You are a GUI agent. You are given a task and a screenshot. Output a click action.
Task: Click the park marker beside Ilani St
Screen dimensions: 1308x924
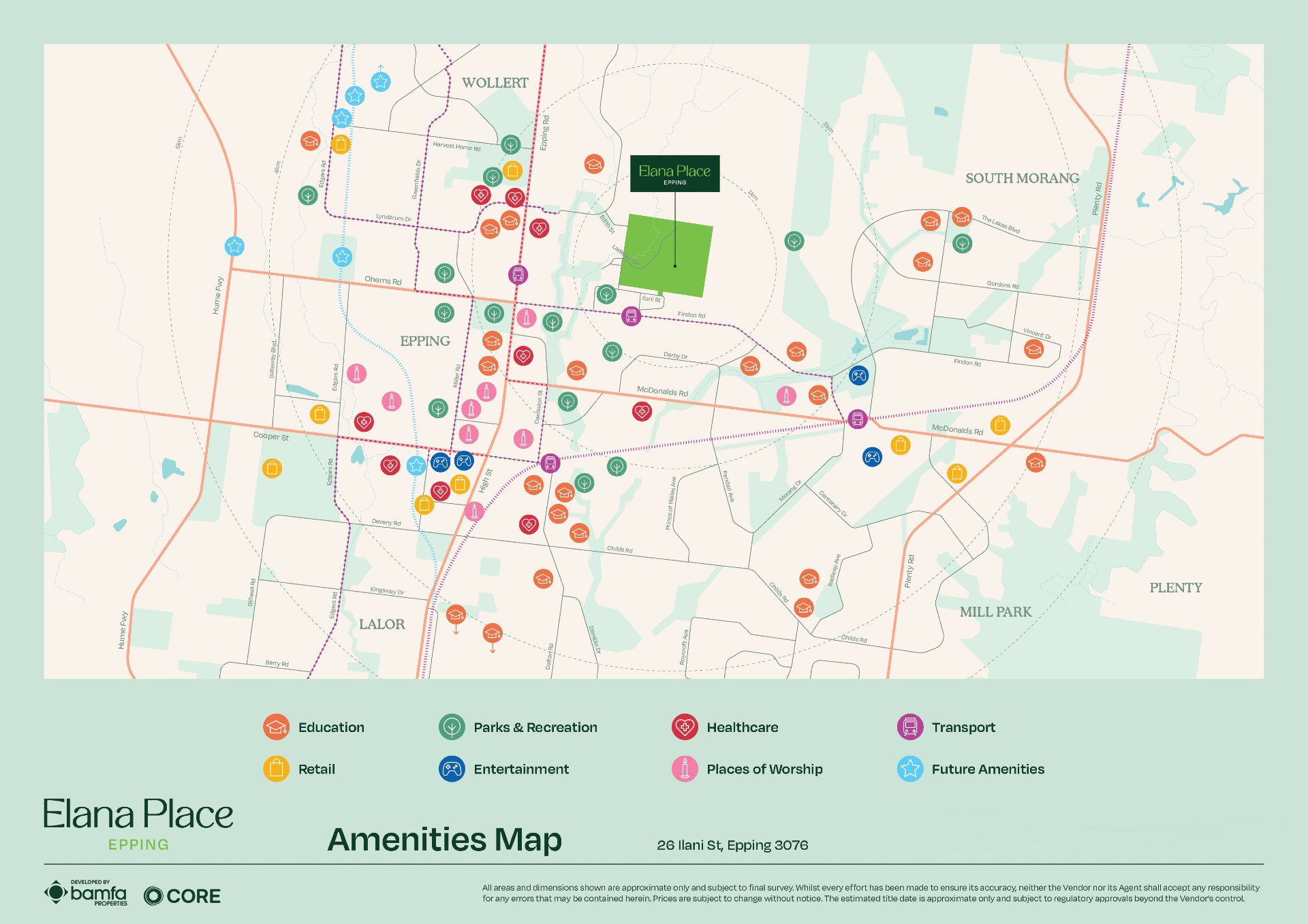tap(606, 294)
